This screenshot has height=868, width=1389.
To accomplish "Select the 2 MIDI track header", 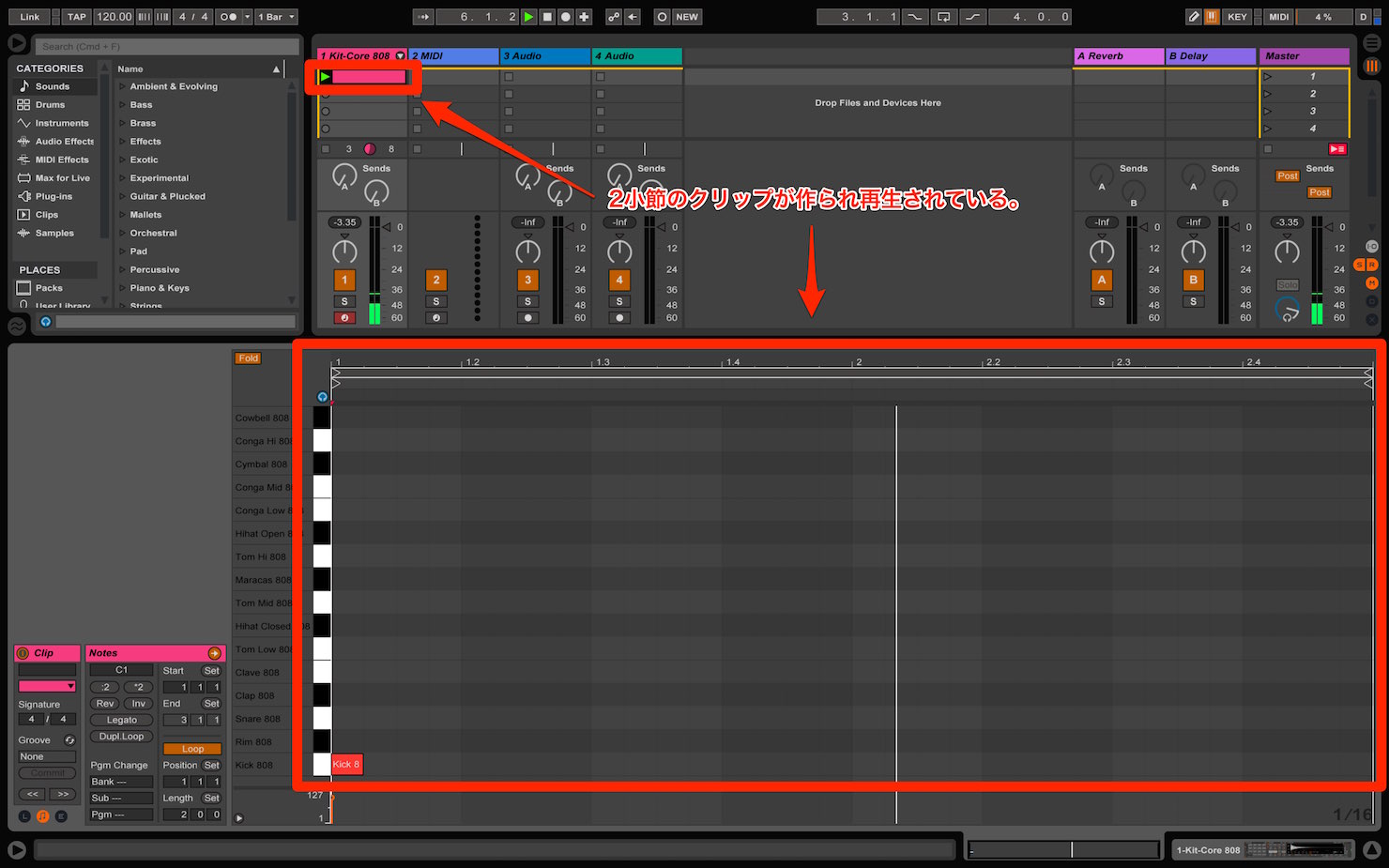I will pos(453,56).
